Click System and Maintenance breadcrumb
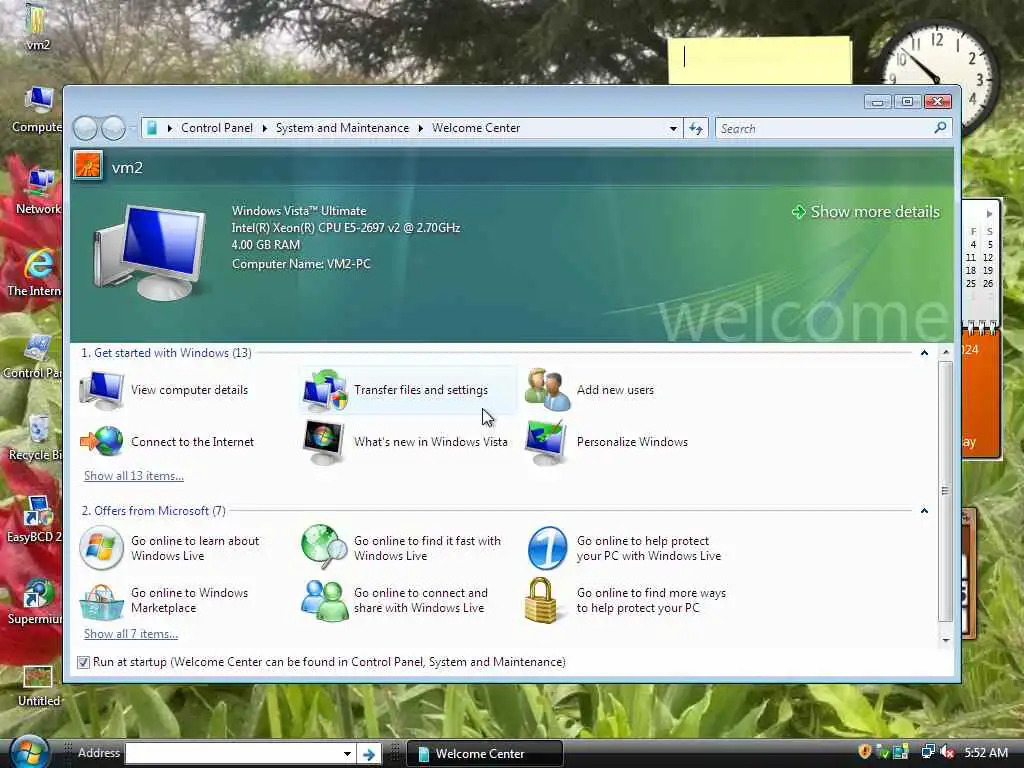Image resolution: width=1024 pixels, height=768 pixels. 342,128
